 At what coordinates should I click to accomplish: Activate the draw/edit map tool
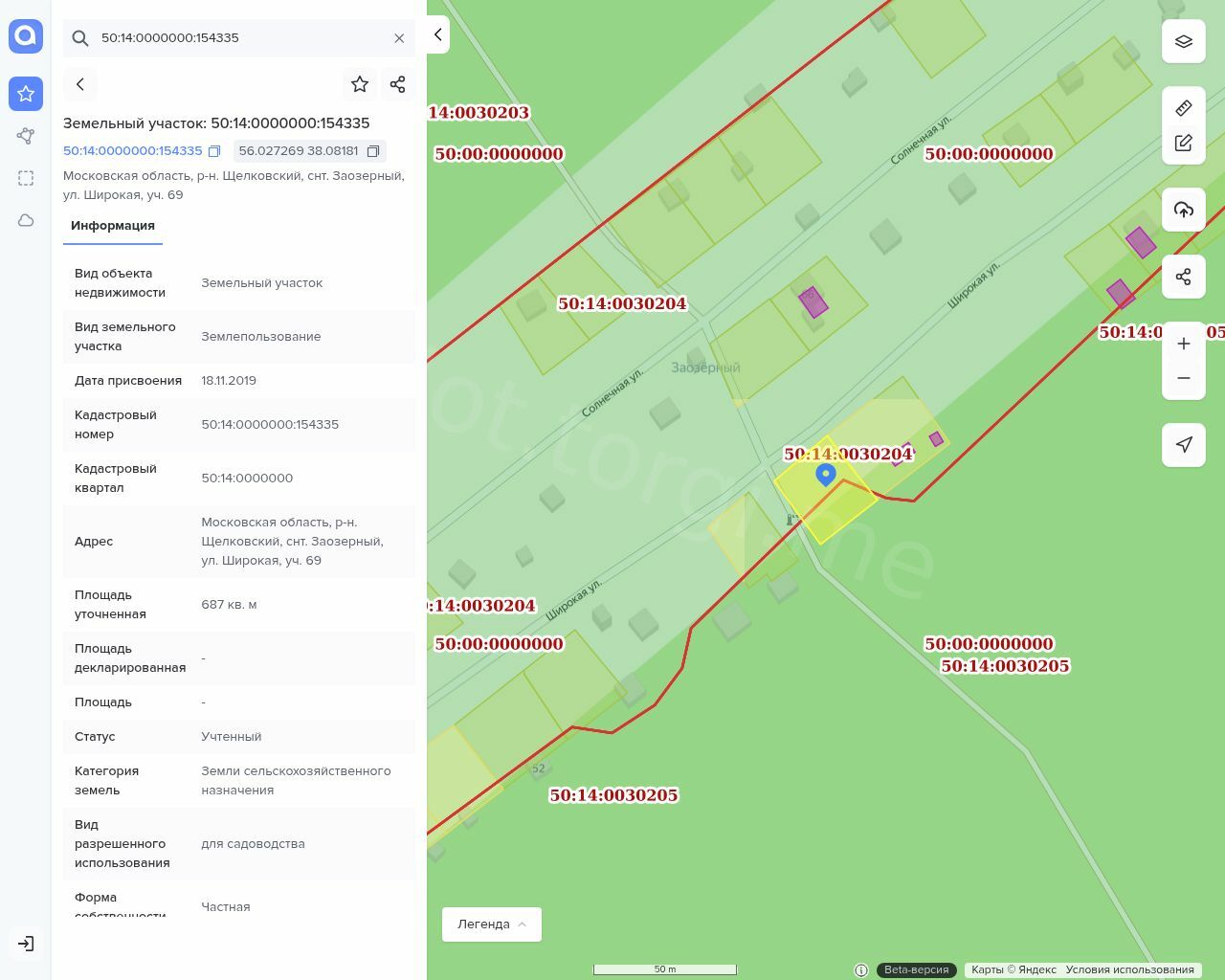[x=1184, y=144]
